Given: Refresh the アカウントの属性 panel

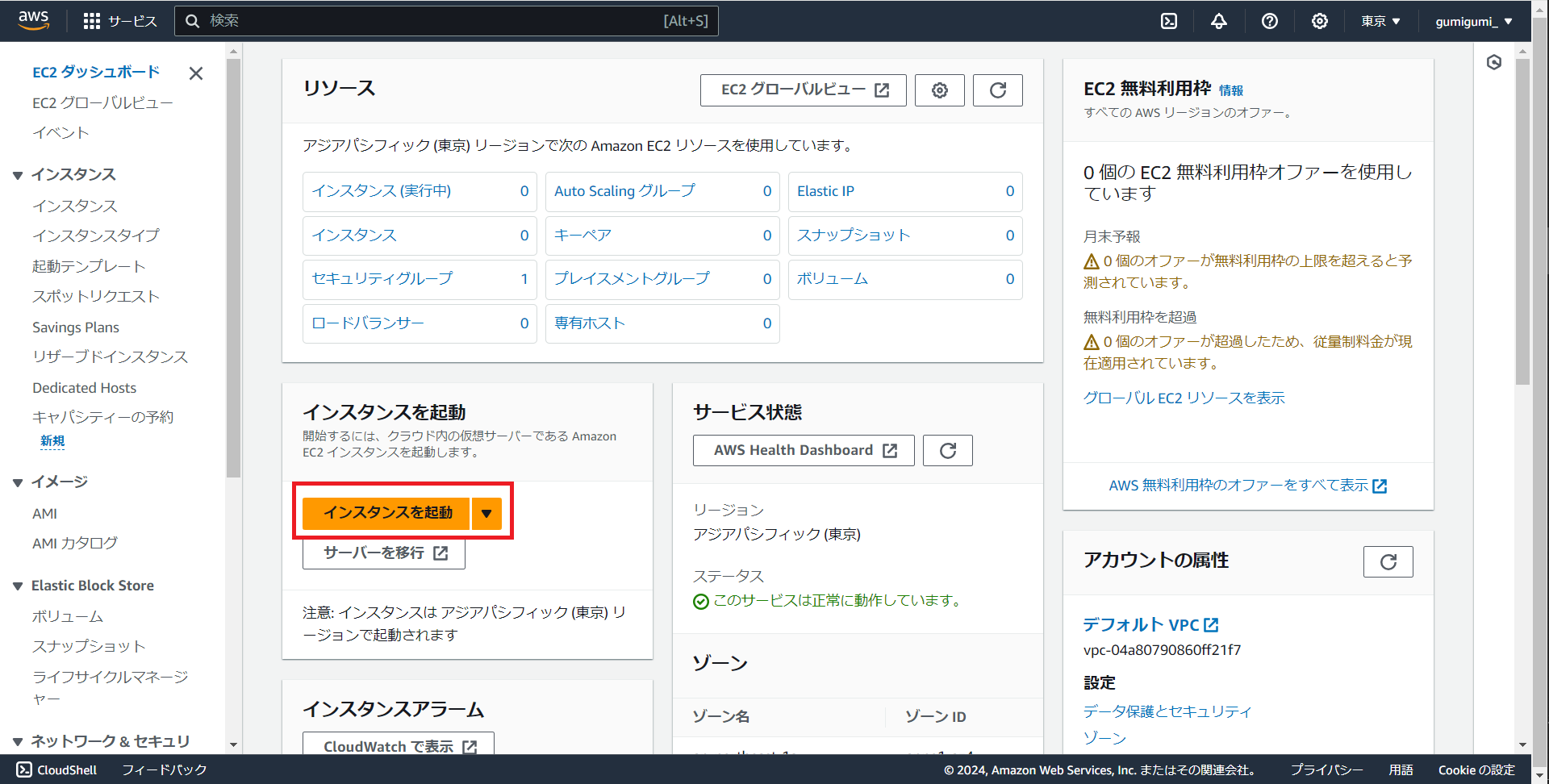Looking at the screenshot, I should pyautogui.click(x=1388, y=561).
